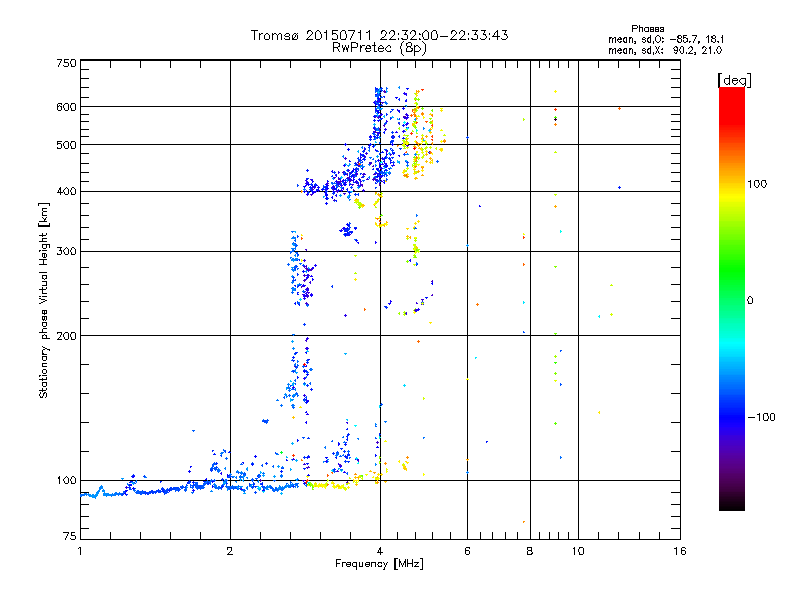Image resolution: width=800 pixels, height=600 pixels.
Task: Click the 'mean, sd,O: -85.7, 18.1' line
Action: tap(666, 39)
